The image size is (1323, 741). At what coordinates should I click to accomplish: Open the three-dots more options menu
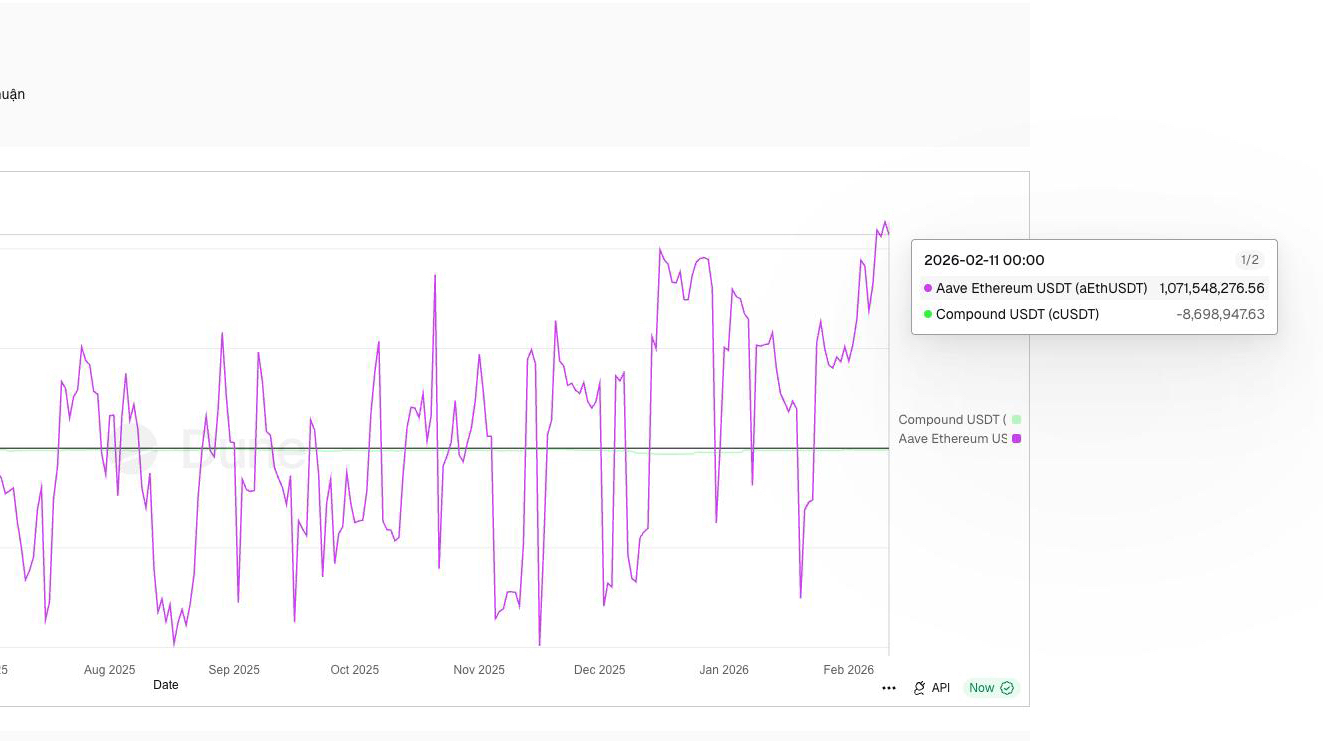coord(889,688)
